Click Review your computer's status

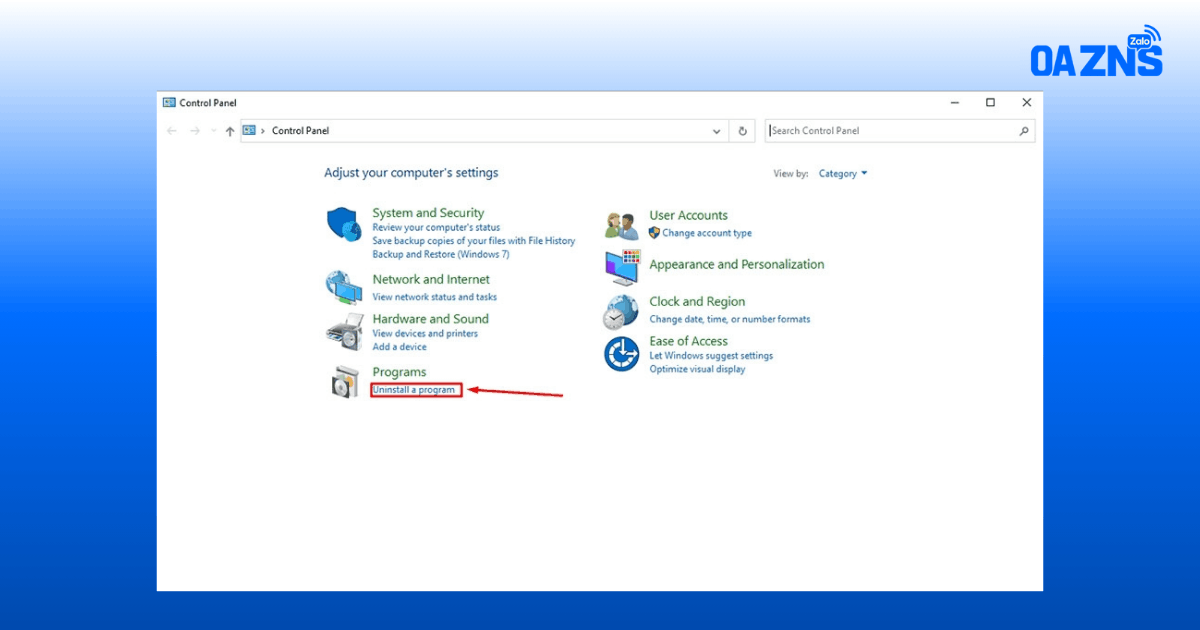coord(436,228)
